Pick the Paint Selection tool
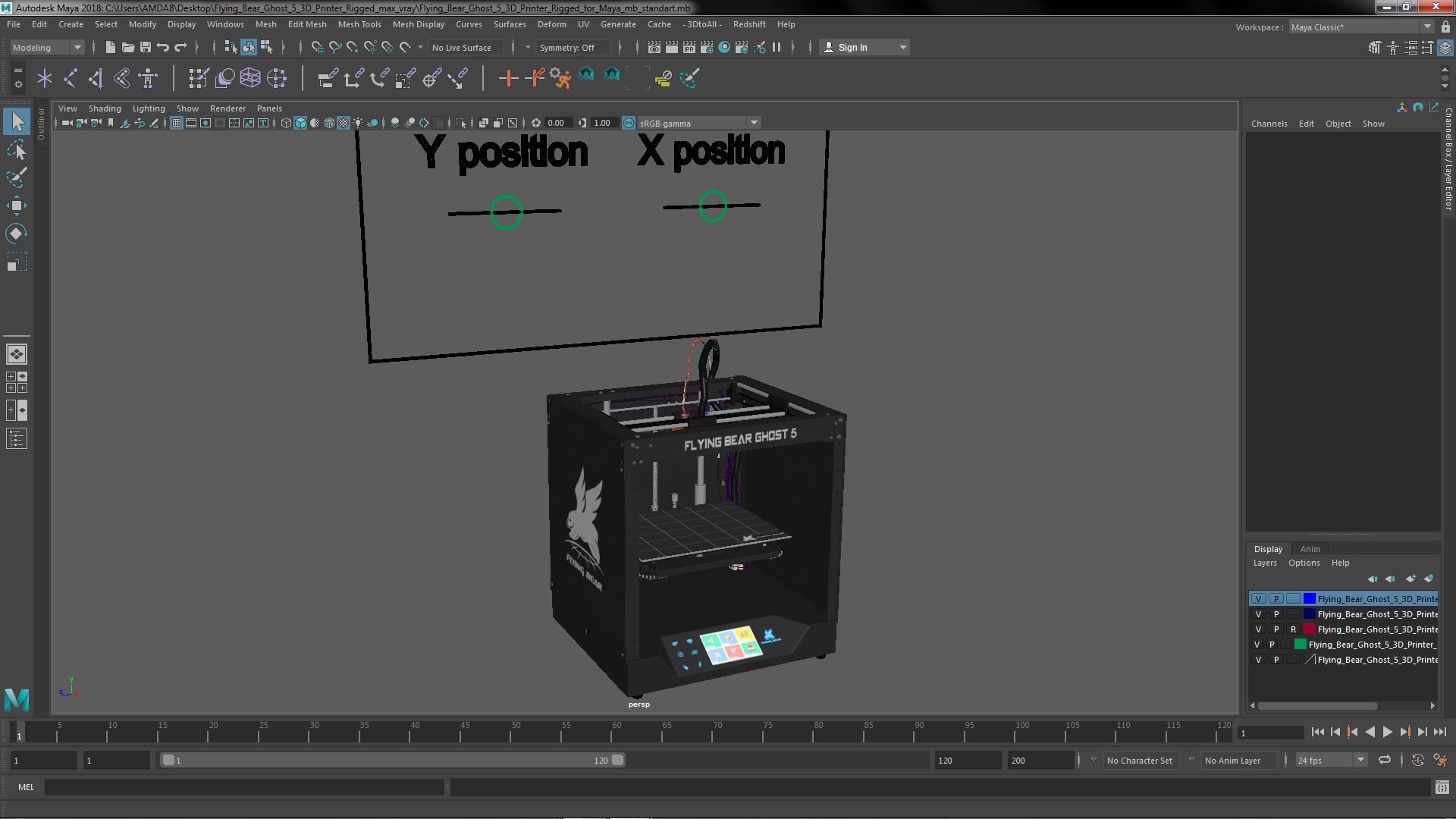Viewport: 1456px width, 819px height. click(x=17, y=177)
